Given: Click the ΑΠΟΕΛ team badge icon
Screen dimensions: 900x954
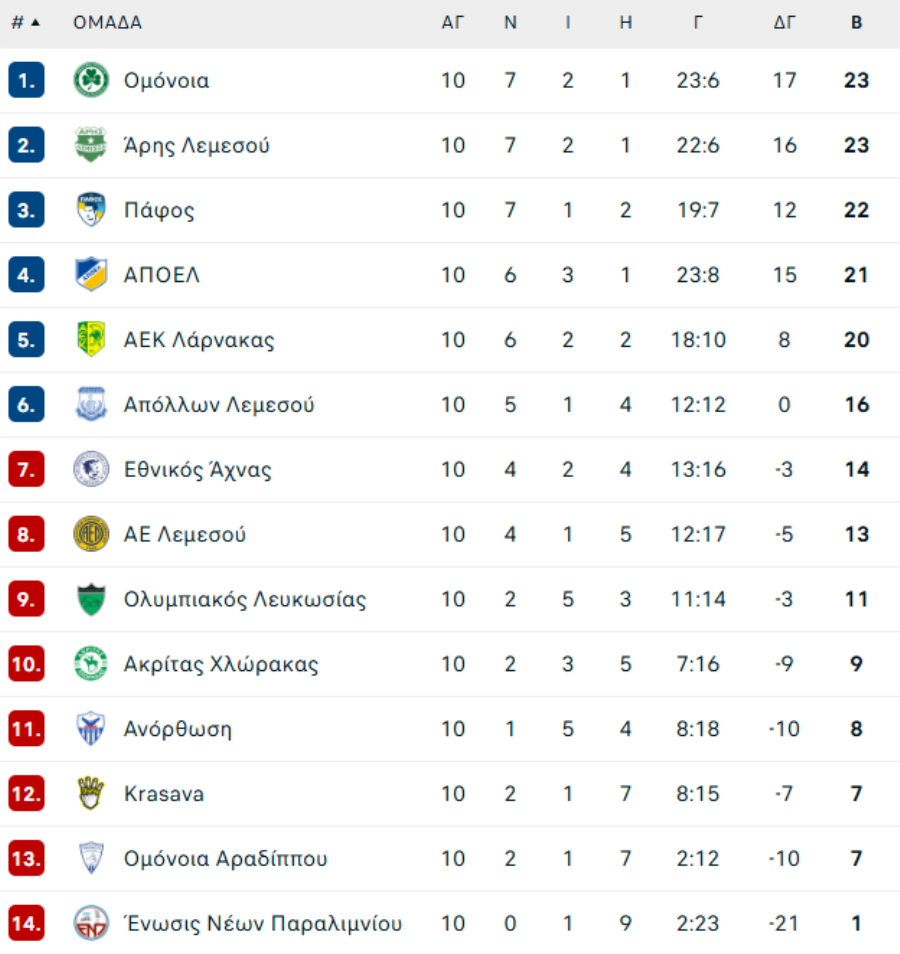Looking at the screenshot, I should pyautogui.click(x=91, y=275).
